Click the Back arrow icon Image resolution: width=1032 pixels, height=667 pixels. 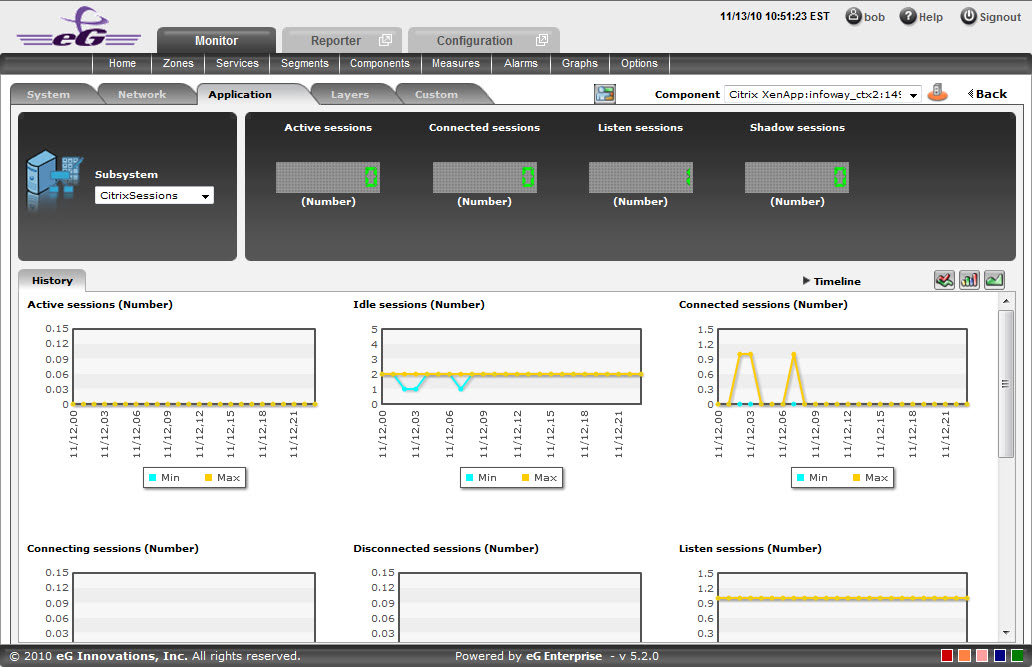tap(970, 93)
